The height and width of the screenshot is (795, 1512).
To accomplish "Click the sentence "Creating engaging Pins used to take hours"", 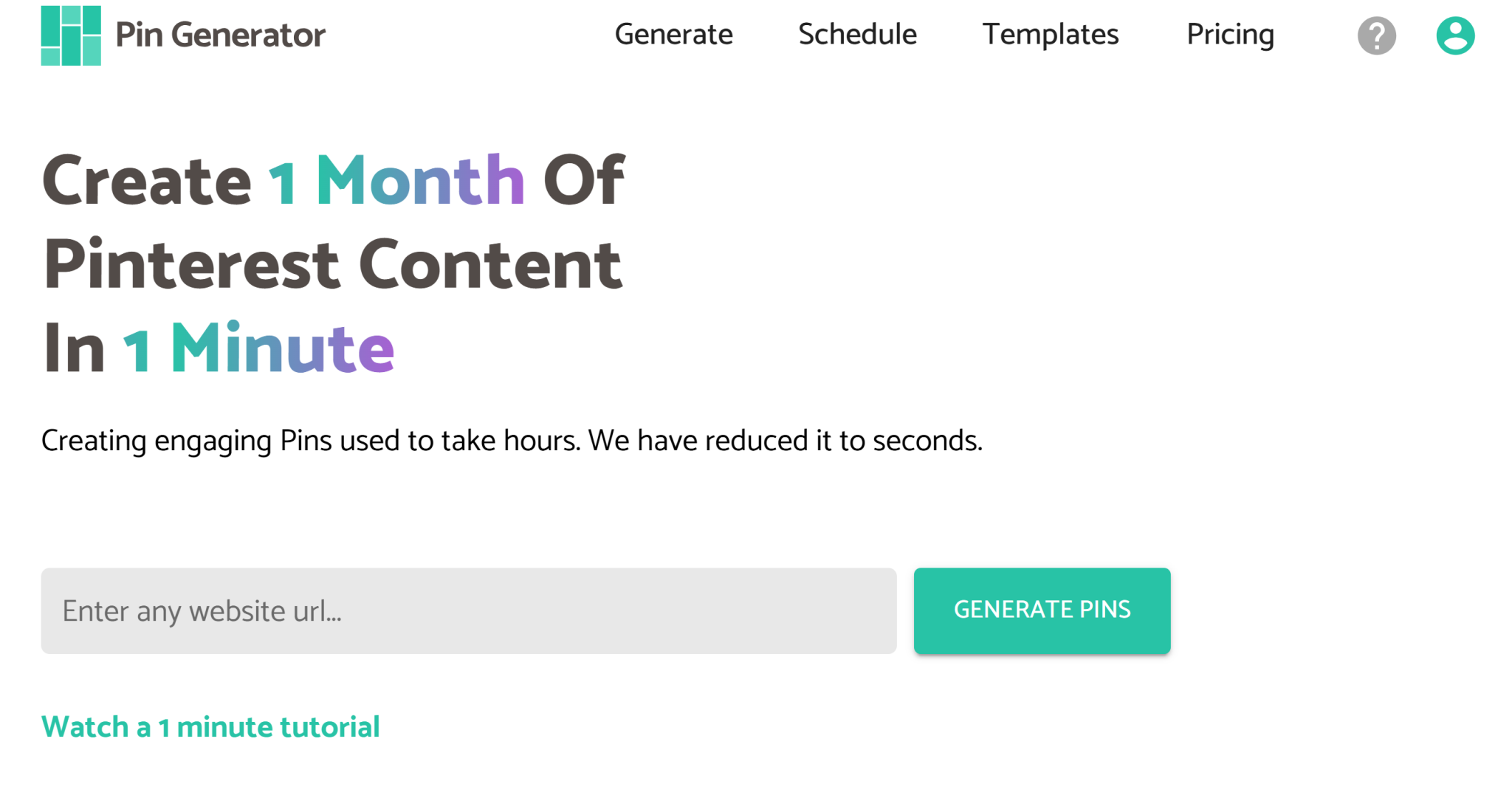I will [310, 441].
